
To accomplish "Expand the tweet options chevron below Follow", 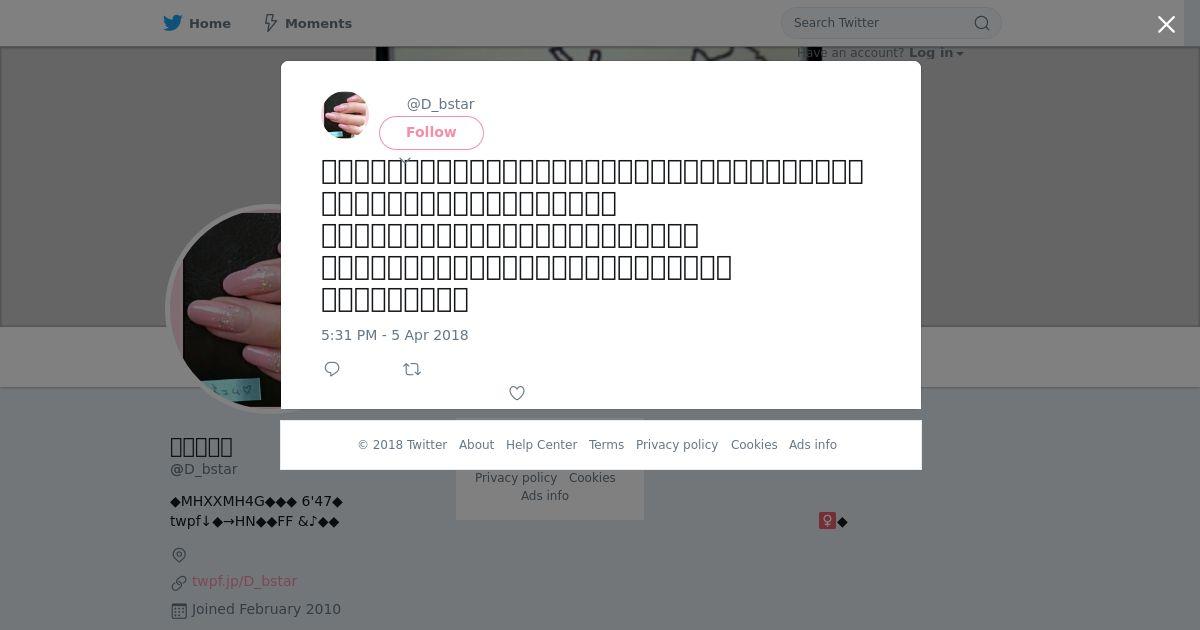I will (405, 160).
